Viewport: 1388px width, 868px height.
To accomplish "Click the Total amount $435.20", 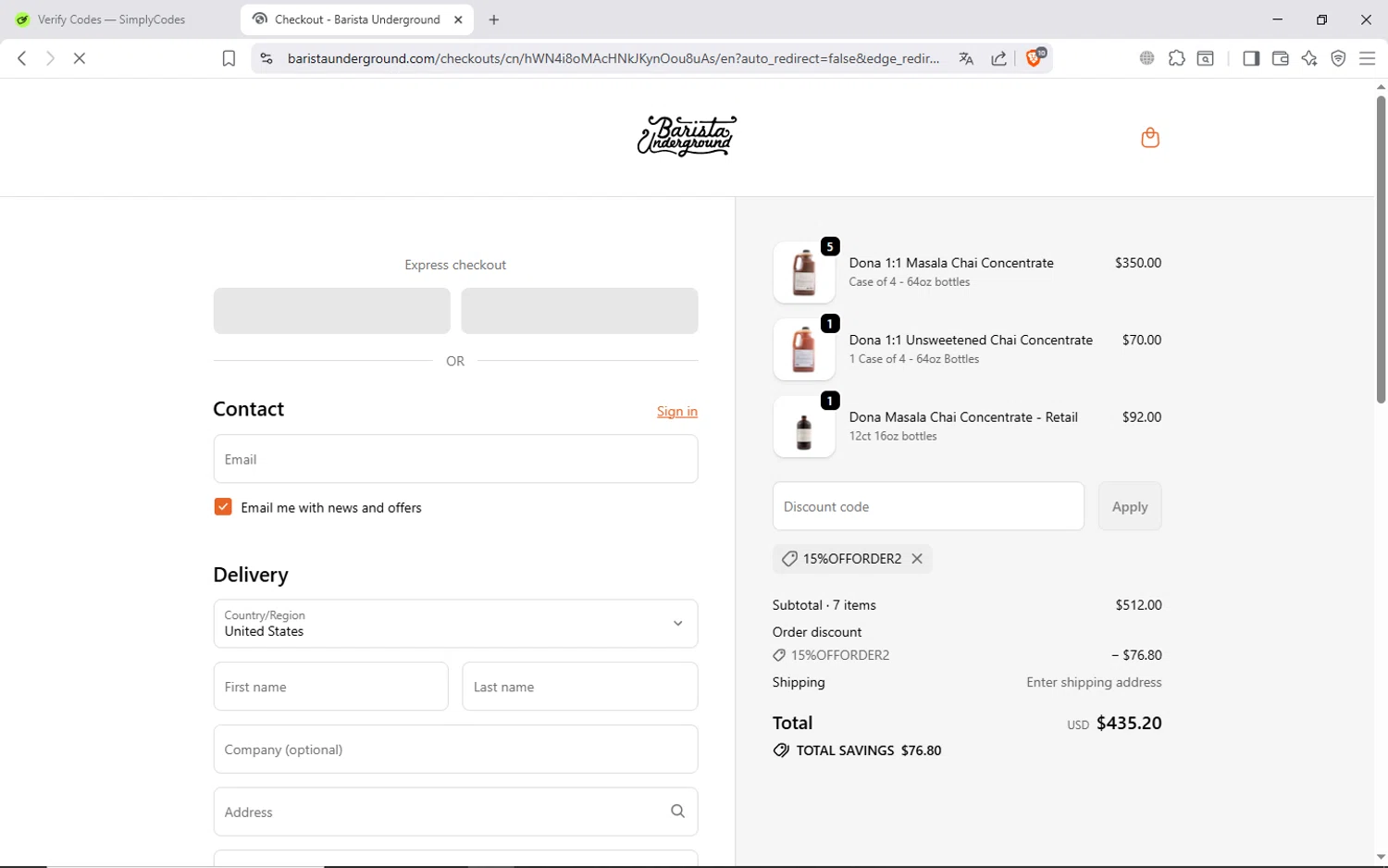I will [x=1129, y=723].
